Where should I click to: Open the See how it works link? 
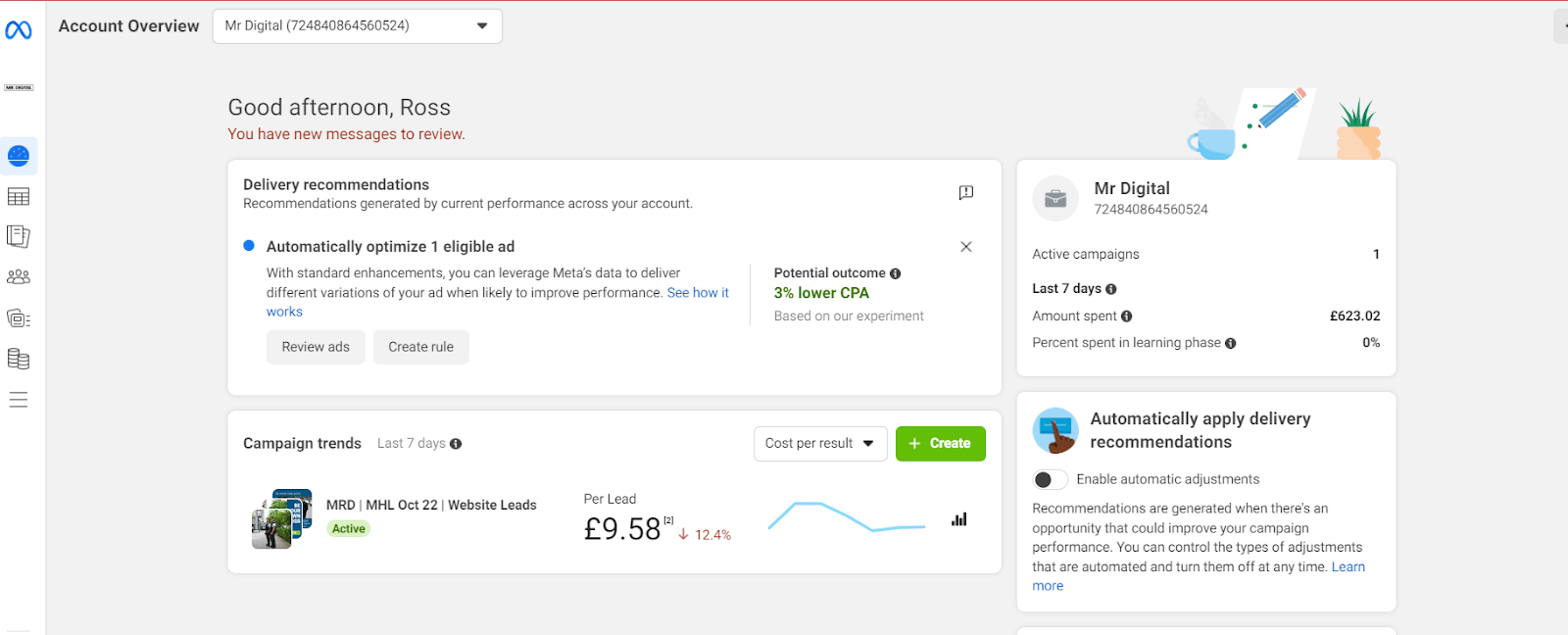698,293
